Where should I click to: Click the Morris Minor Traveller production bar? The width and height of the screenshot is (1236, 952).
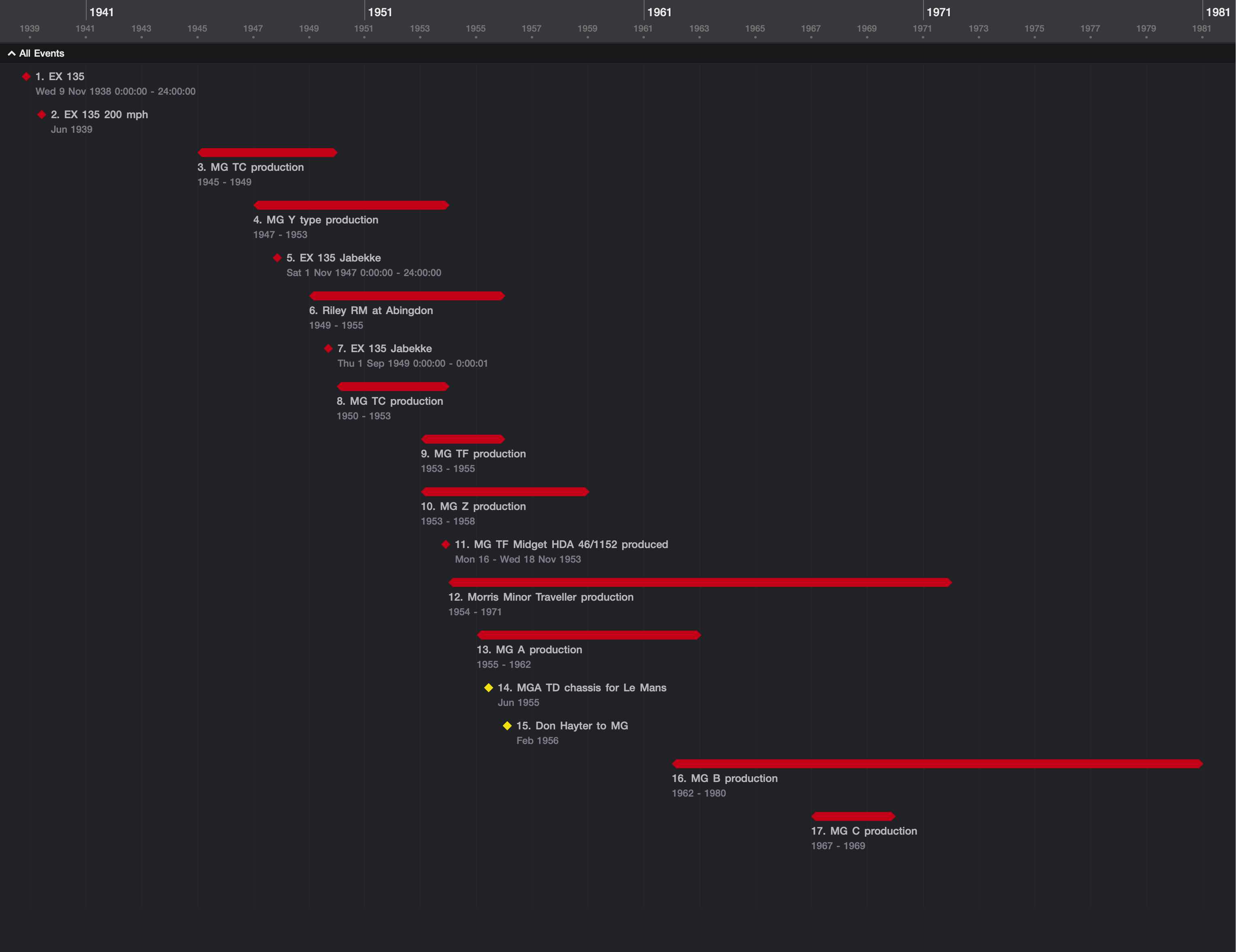[x=700, y=582]
